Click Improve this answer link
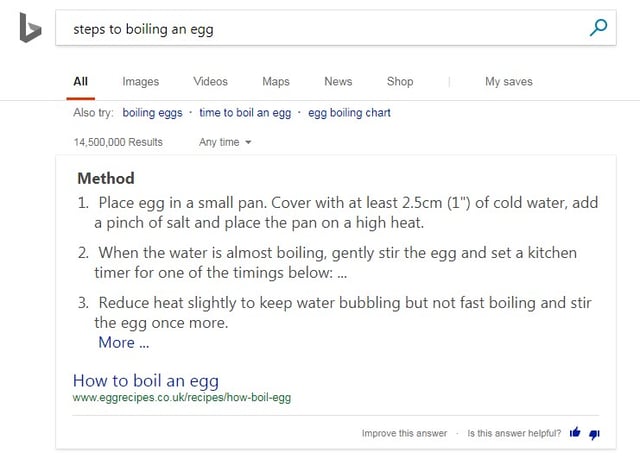The height and width of the screenshot is (465, 640). [x=404, y=433]
